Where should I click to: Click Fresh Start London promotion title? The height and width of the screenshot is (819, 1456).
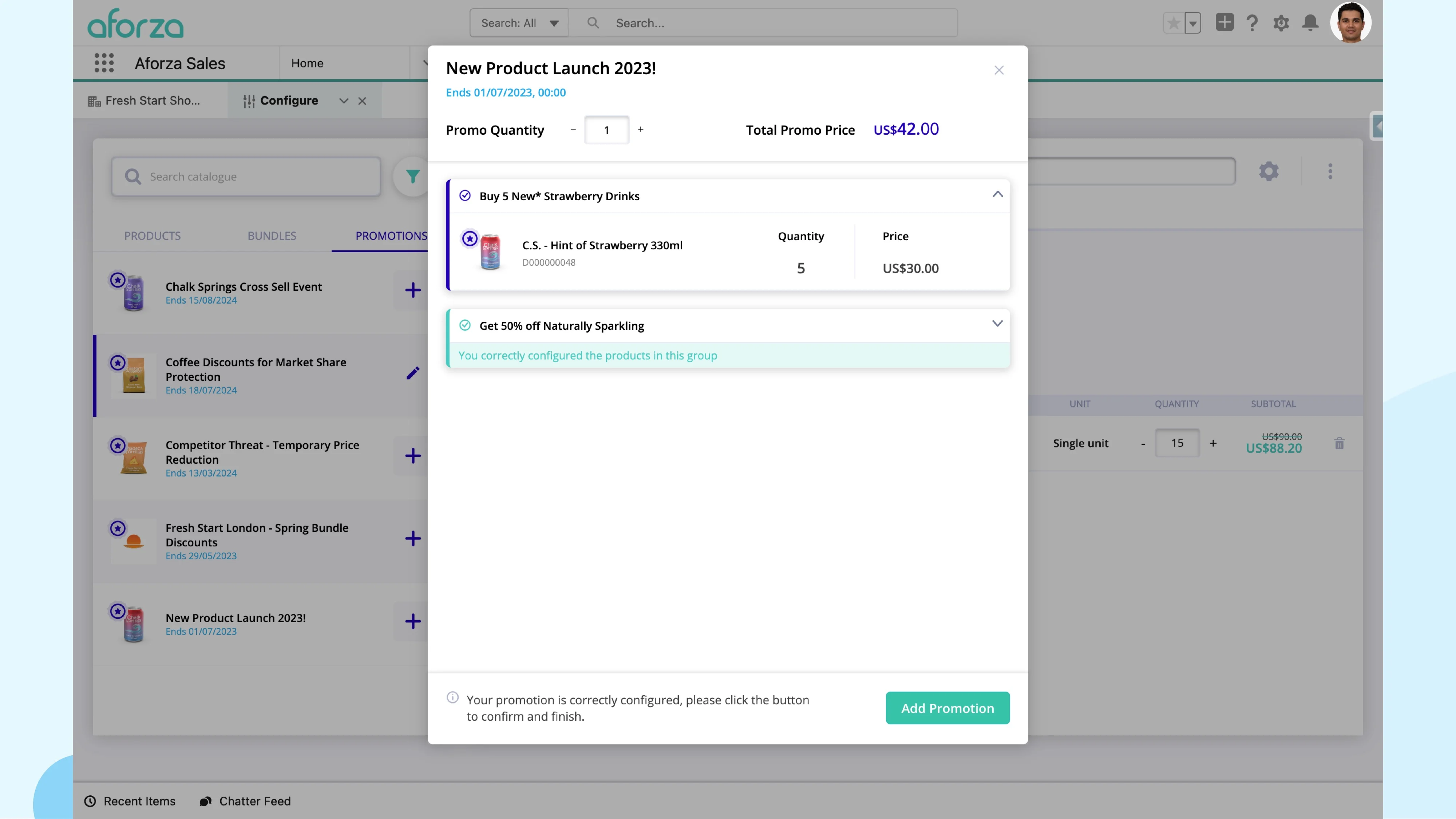click(x=257, y=535)
